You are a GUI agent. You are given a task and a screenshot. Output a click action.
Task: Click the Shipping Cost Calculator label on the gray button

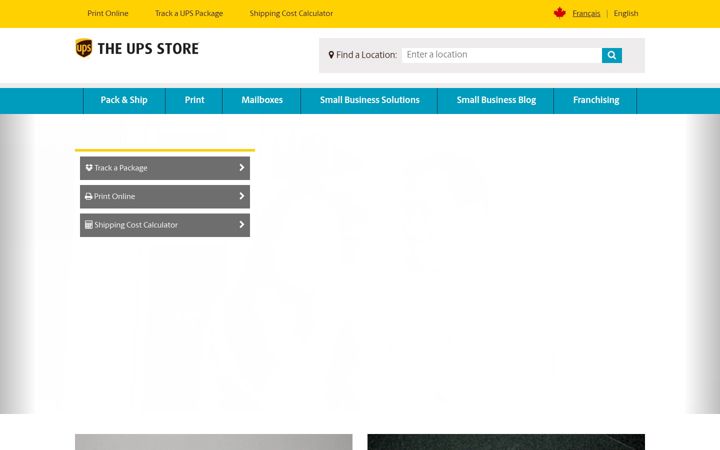pos(136,225)
